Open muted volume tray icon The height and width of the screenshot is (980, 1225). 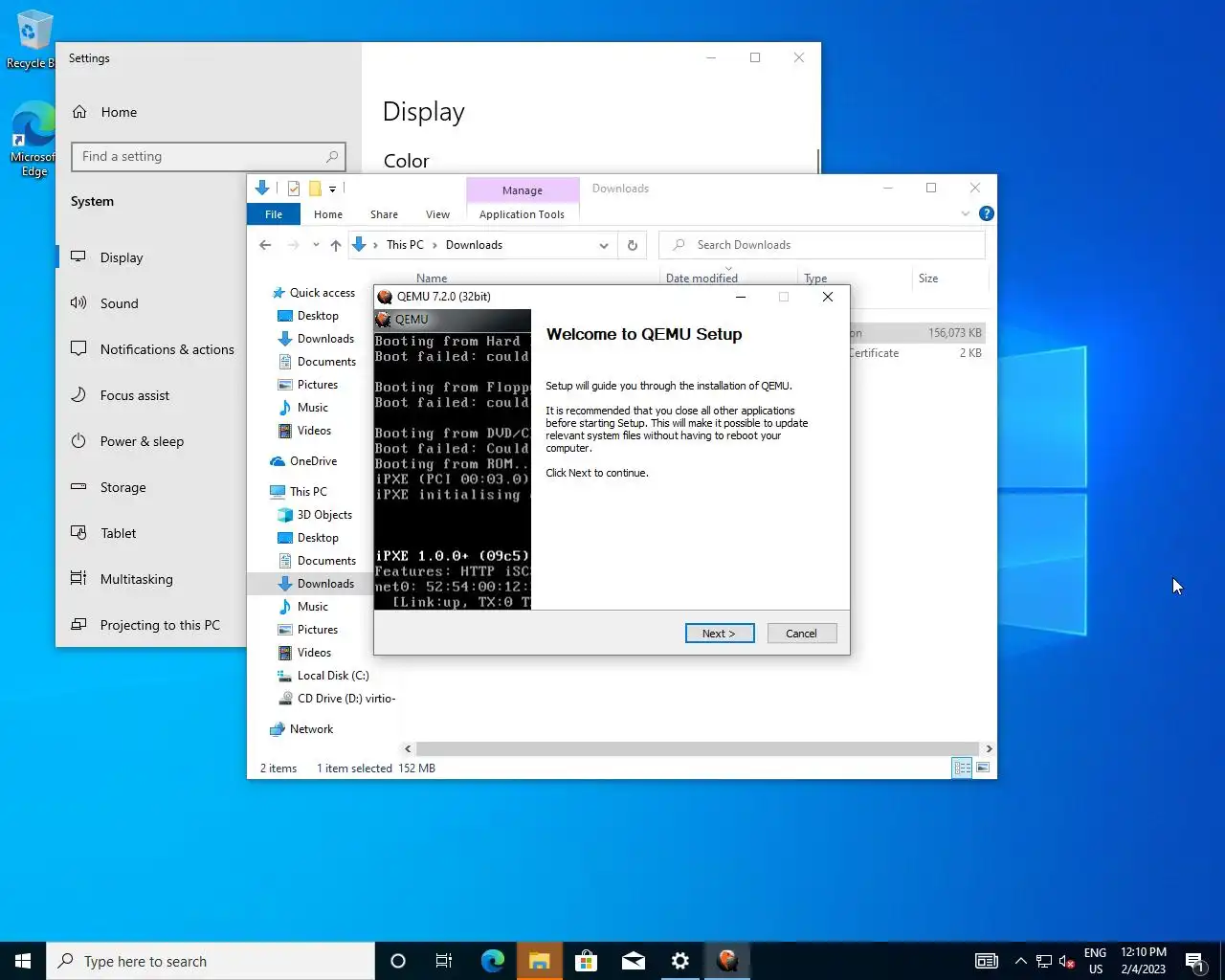pyautogui.click(x=1067, y=961)
